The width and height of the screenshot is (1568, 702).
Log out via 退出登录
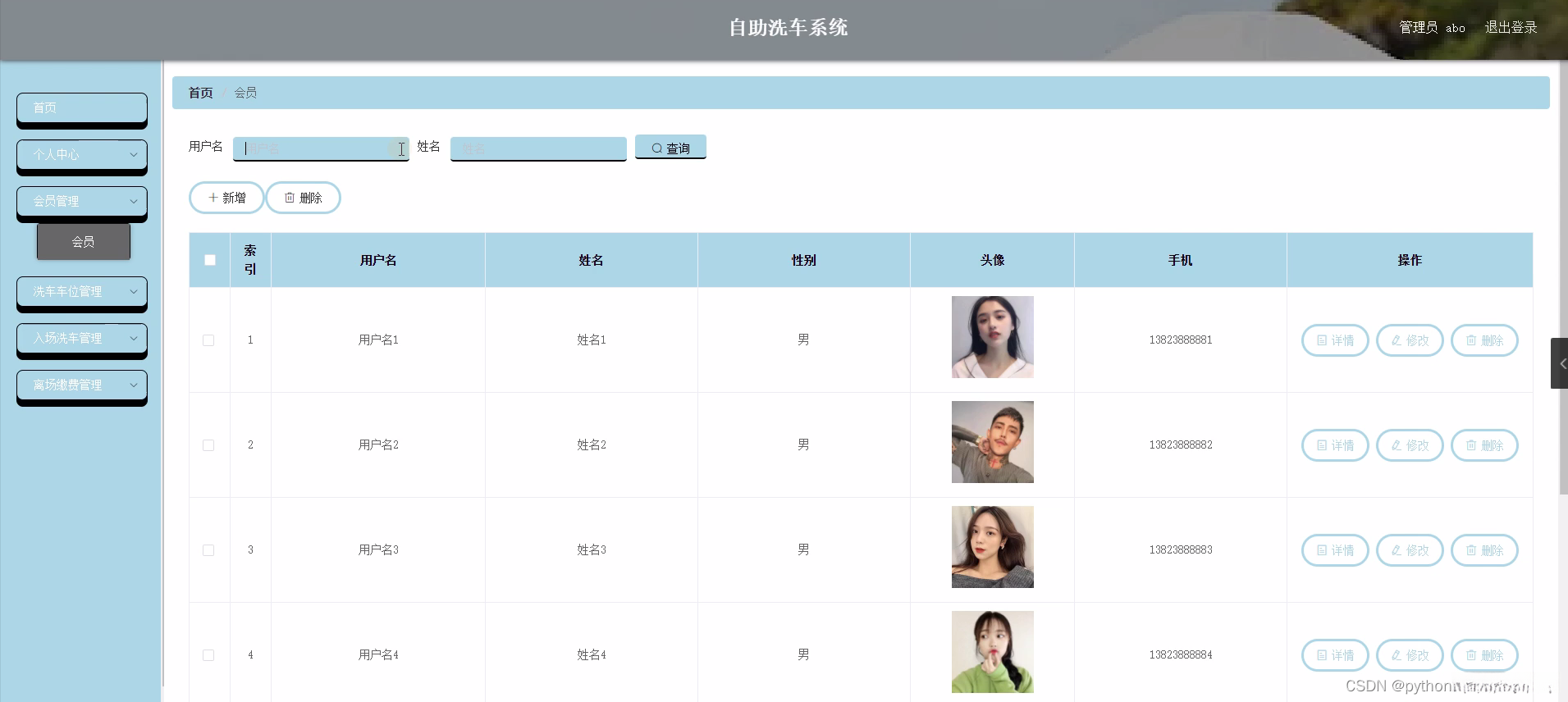[1511, 27]
